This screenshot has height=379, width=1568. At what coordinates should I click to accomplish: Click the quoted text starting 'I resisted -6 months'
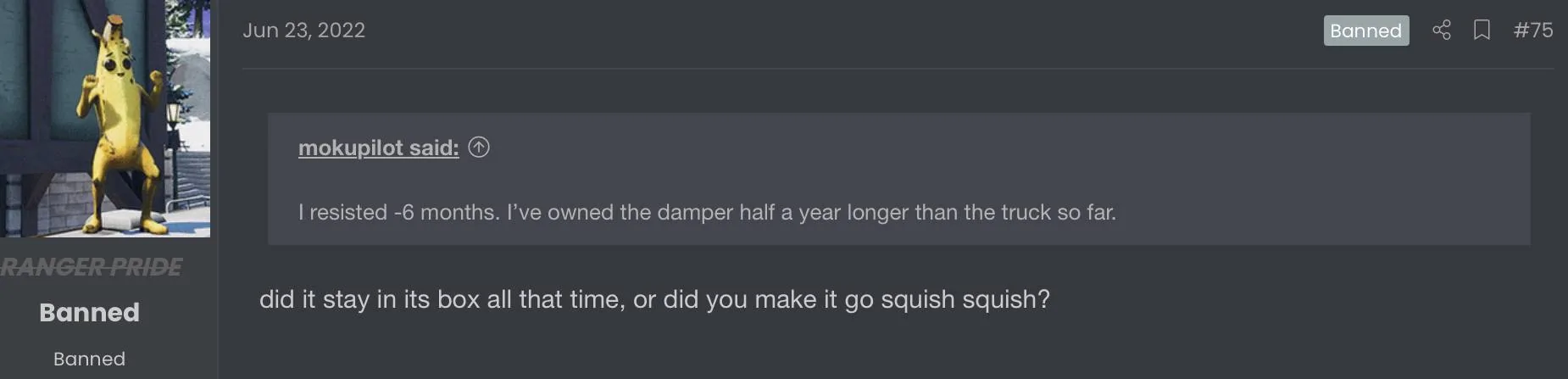tap(707, 212)
